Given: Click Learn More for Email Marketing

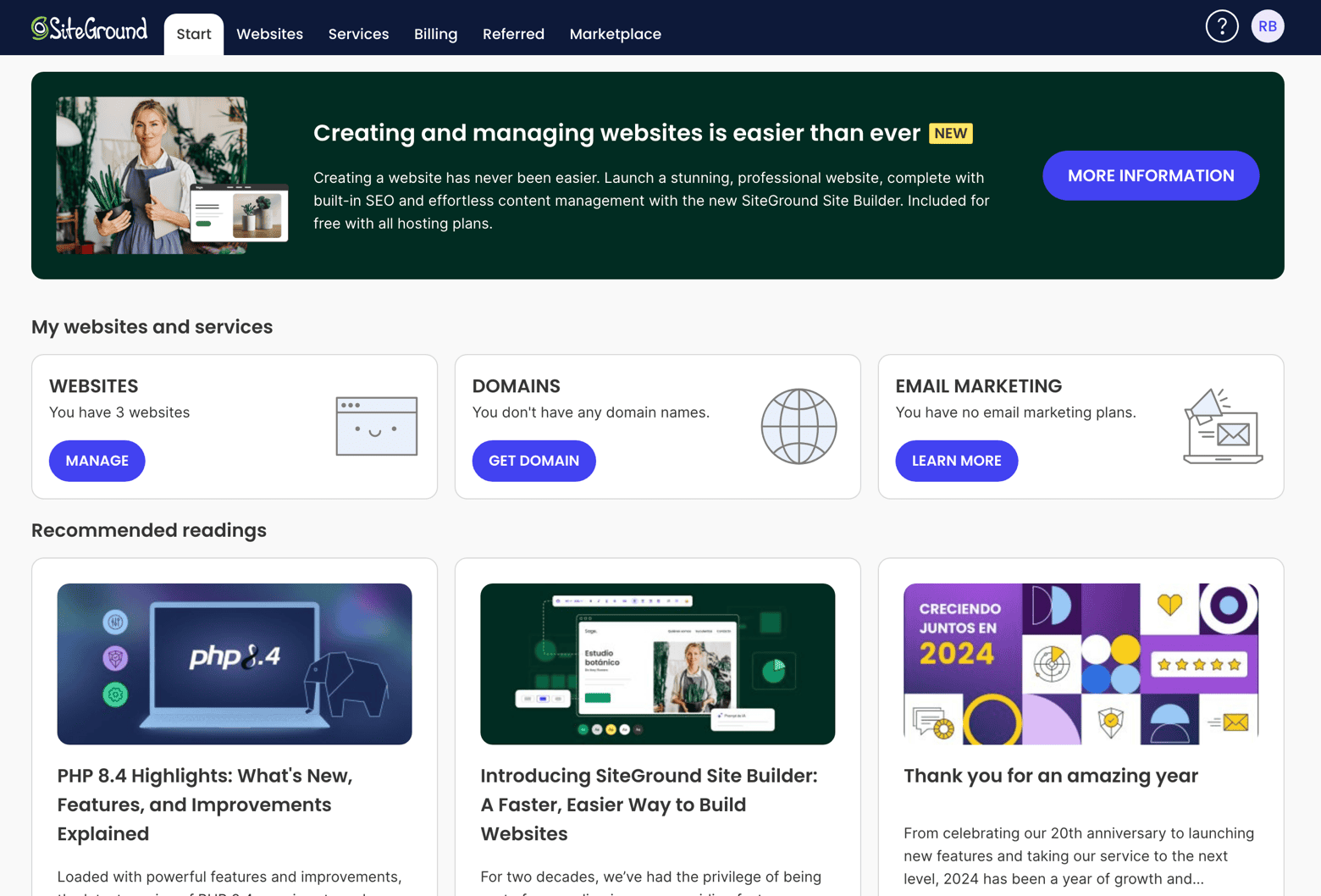Looking at the screenshot, I should [x=957, y=461].
